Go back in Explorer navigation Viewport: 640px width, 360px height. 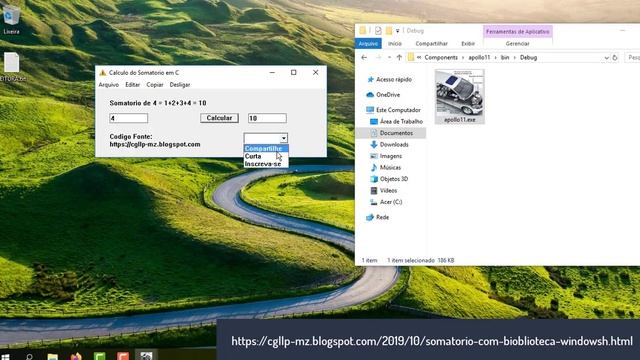pos(364,58)
